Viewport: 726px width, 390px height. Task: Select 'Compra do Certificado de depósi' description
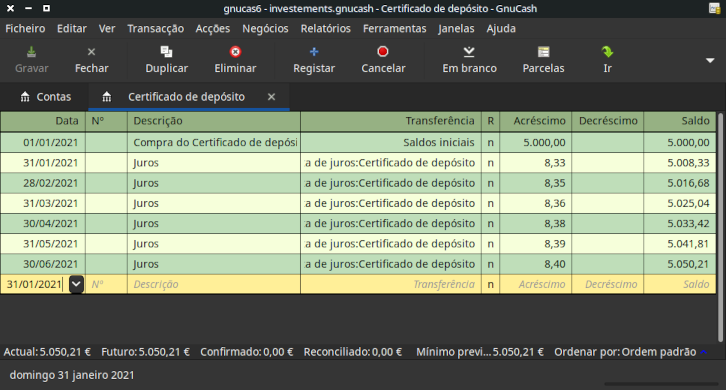(215, 143)
